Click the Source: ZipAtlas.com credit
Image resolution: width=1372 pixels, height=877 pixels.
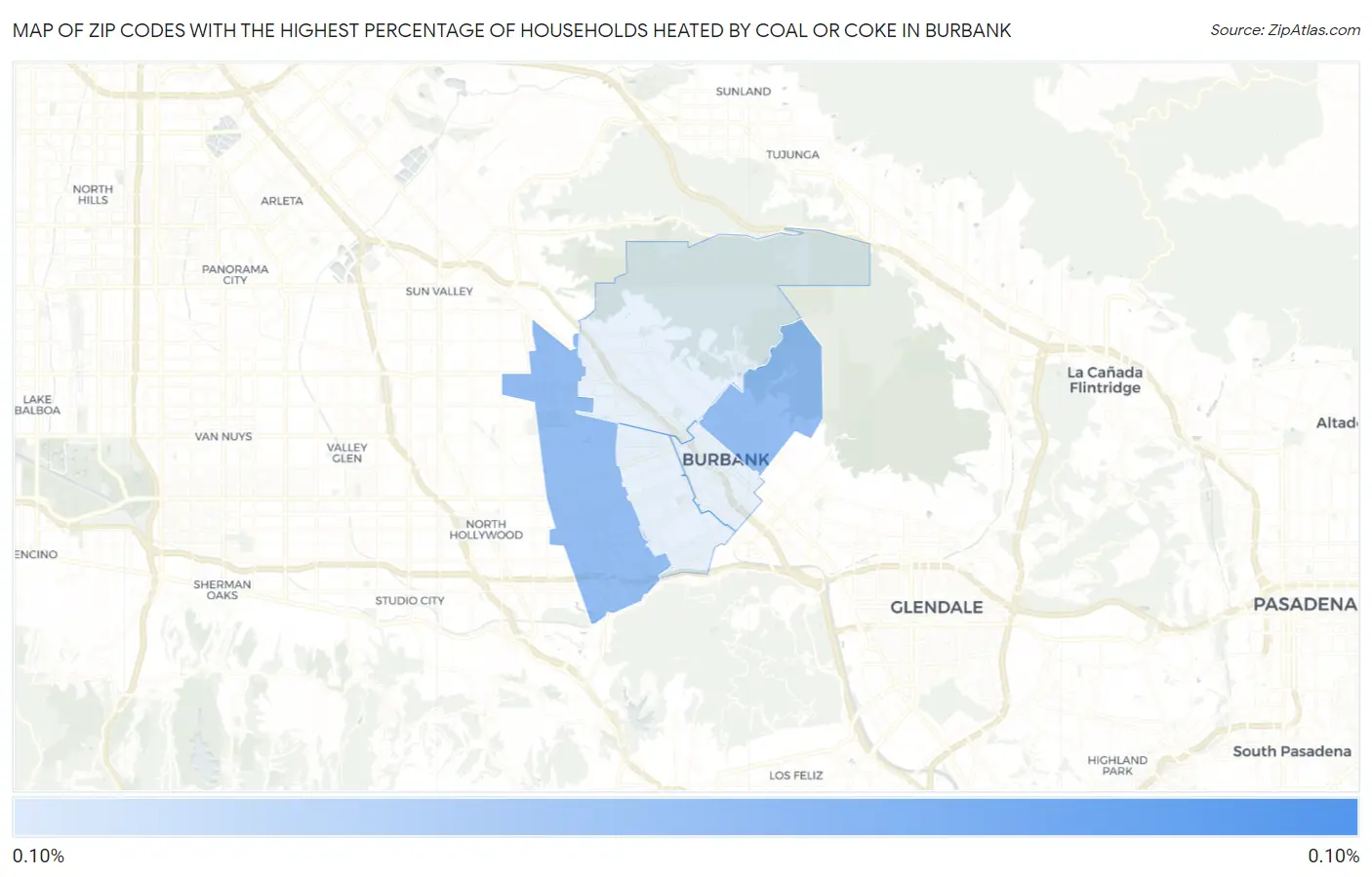pyautogui.click(x=1285, y=30)
